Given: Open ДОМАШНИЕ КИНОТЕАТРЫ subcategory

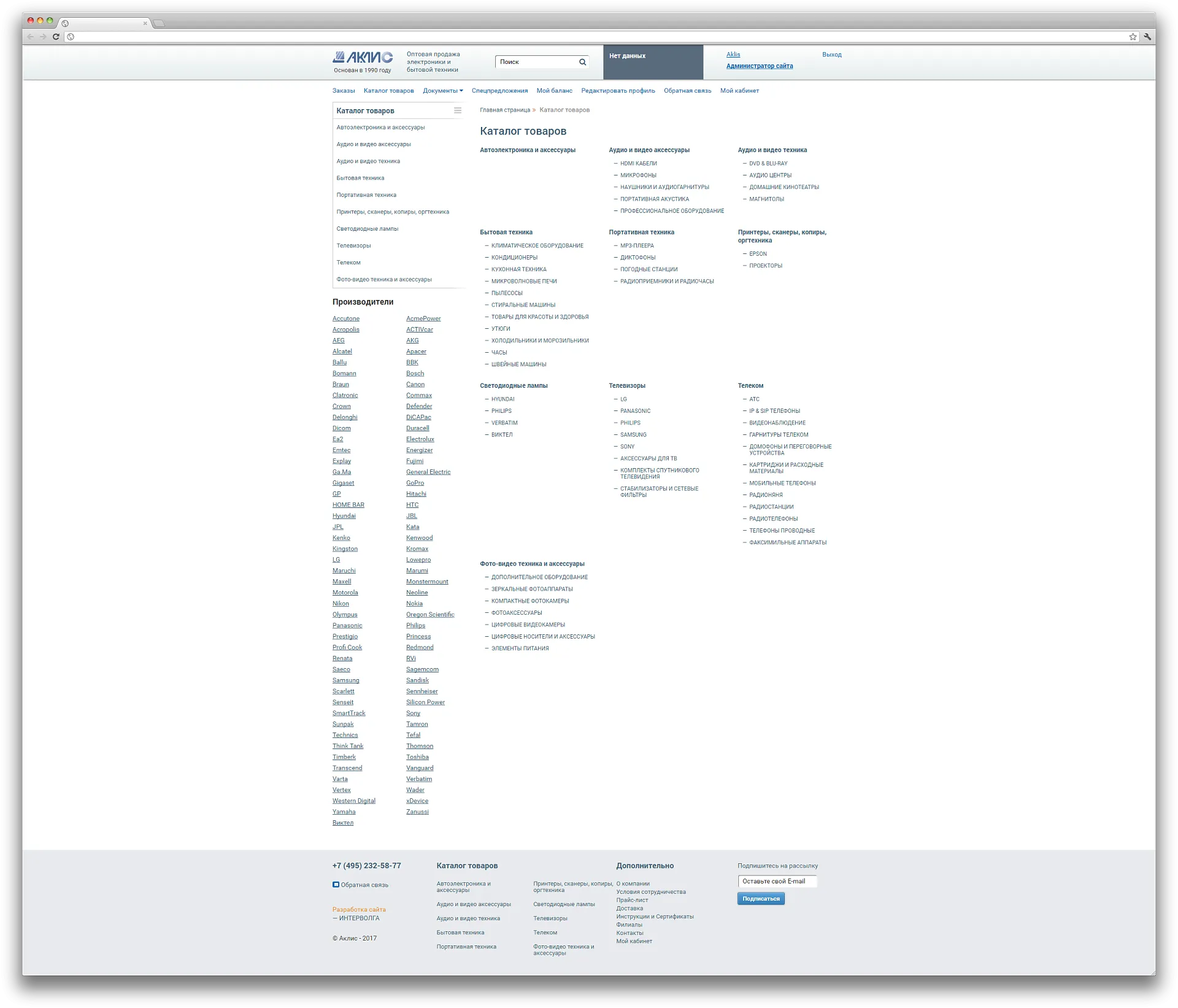Looking at the screenshot, I should [x=783, y=187].
